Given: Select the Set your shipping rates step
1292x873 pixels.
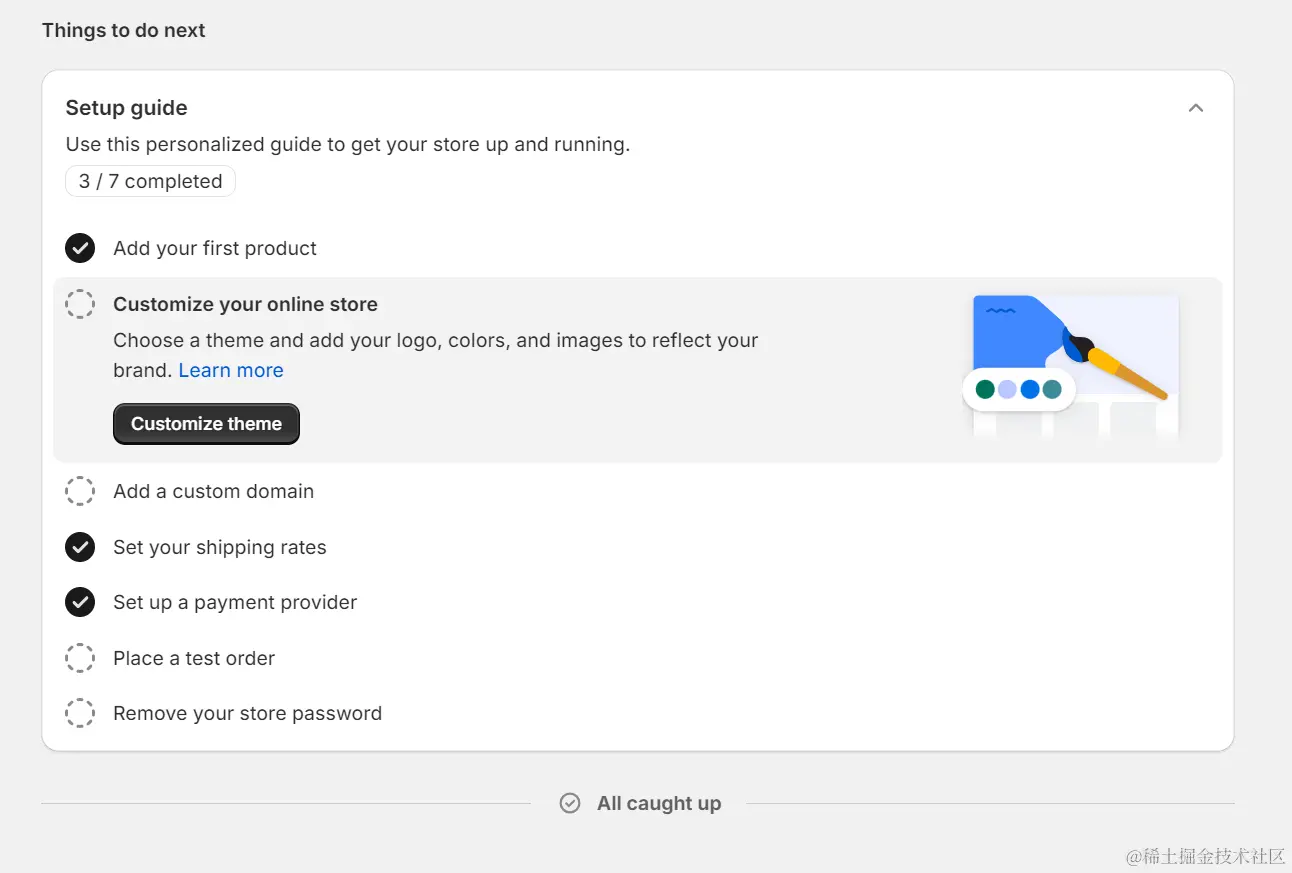Looking at the screenshot, I should [219, 547].
